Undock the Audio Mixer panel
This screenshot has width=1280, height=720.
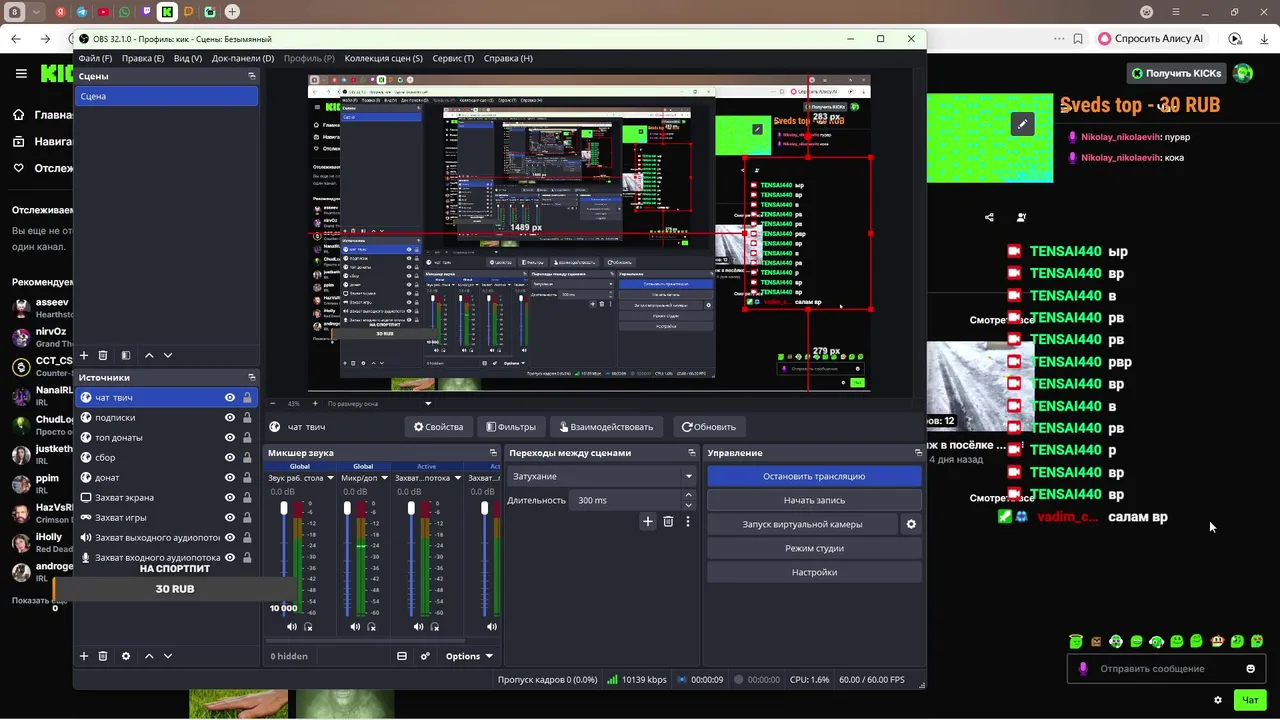click(493, 453)
